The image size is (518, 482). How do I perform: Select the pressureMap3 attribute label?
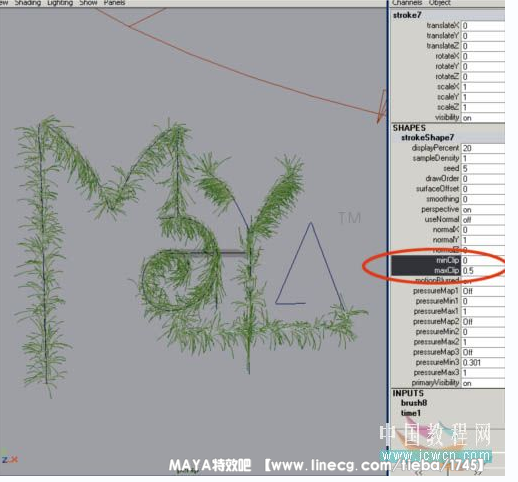436,352
